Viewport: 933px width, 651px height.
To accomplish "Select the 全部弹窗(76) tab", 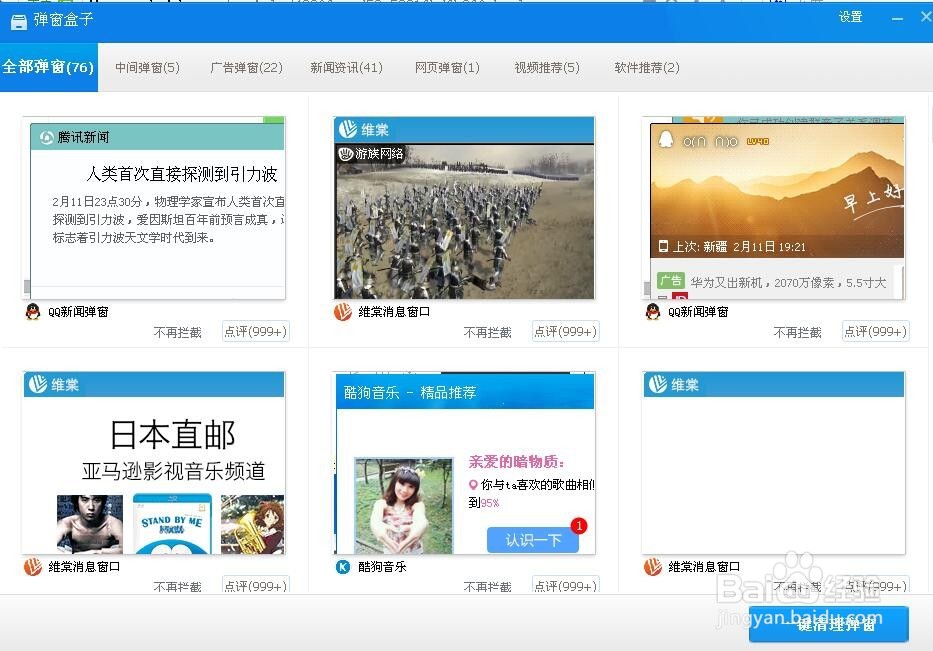I will 49,67.
